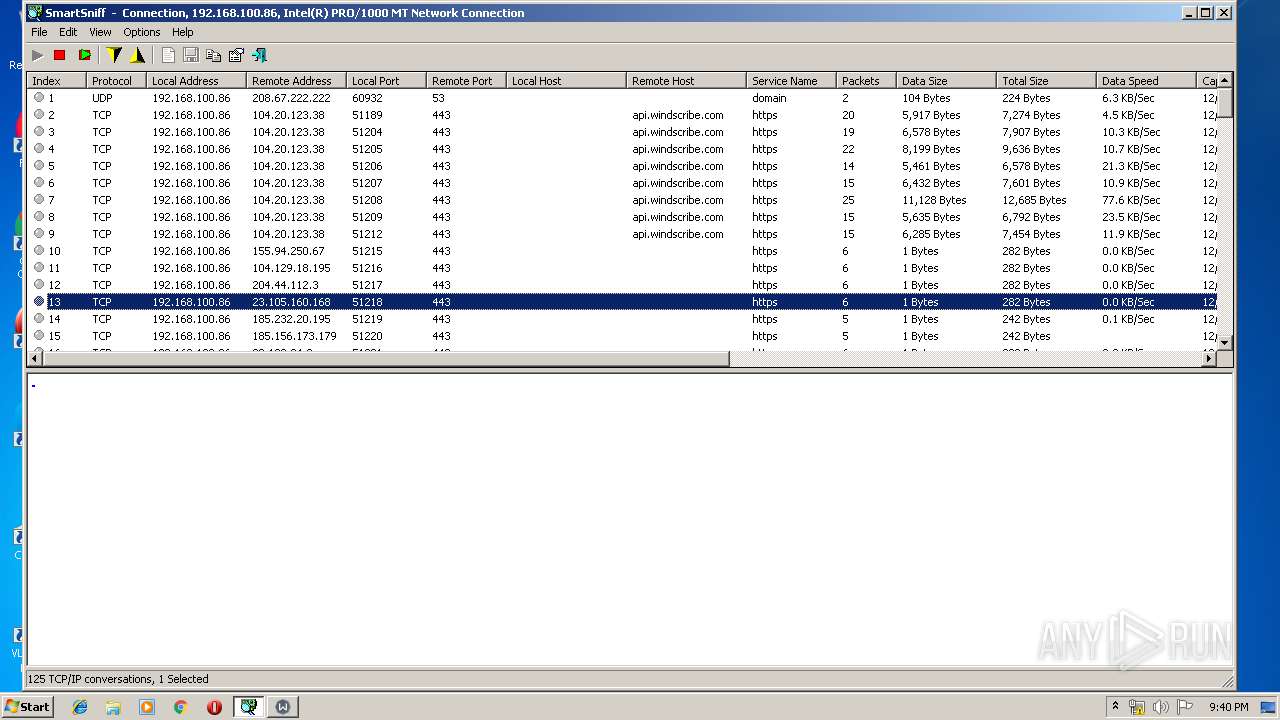Select remote address 208.67.222.222 cell
The image size is (1280, 720).
[x=291, y=98]
